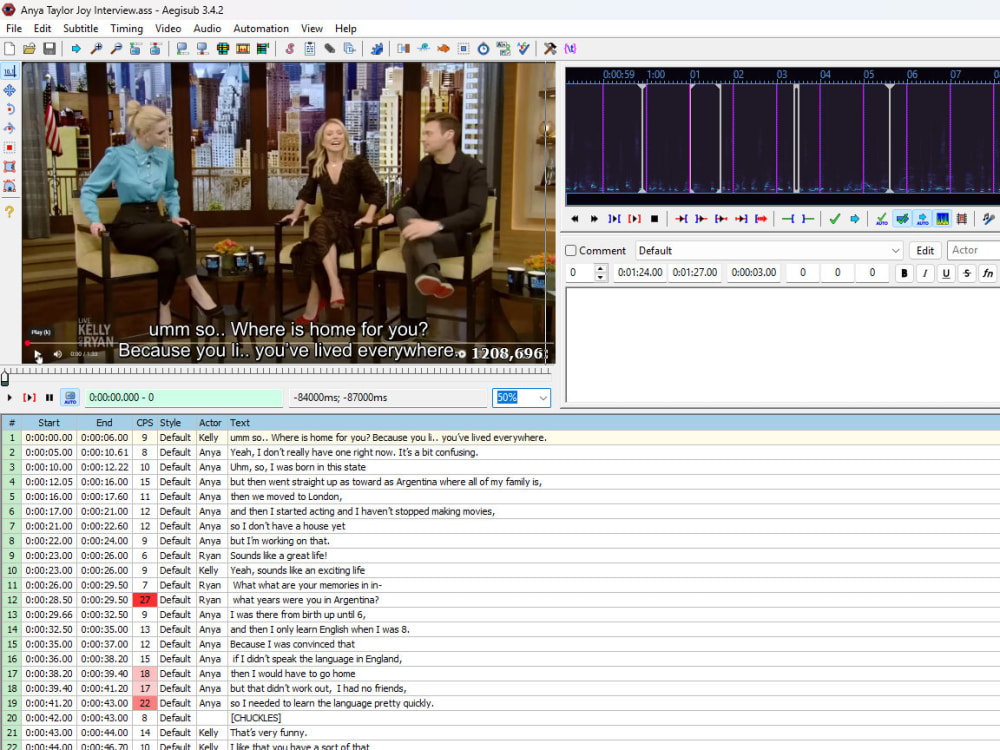Save the current subtitles
1000x750 pixels.
[x=49, y=48]
